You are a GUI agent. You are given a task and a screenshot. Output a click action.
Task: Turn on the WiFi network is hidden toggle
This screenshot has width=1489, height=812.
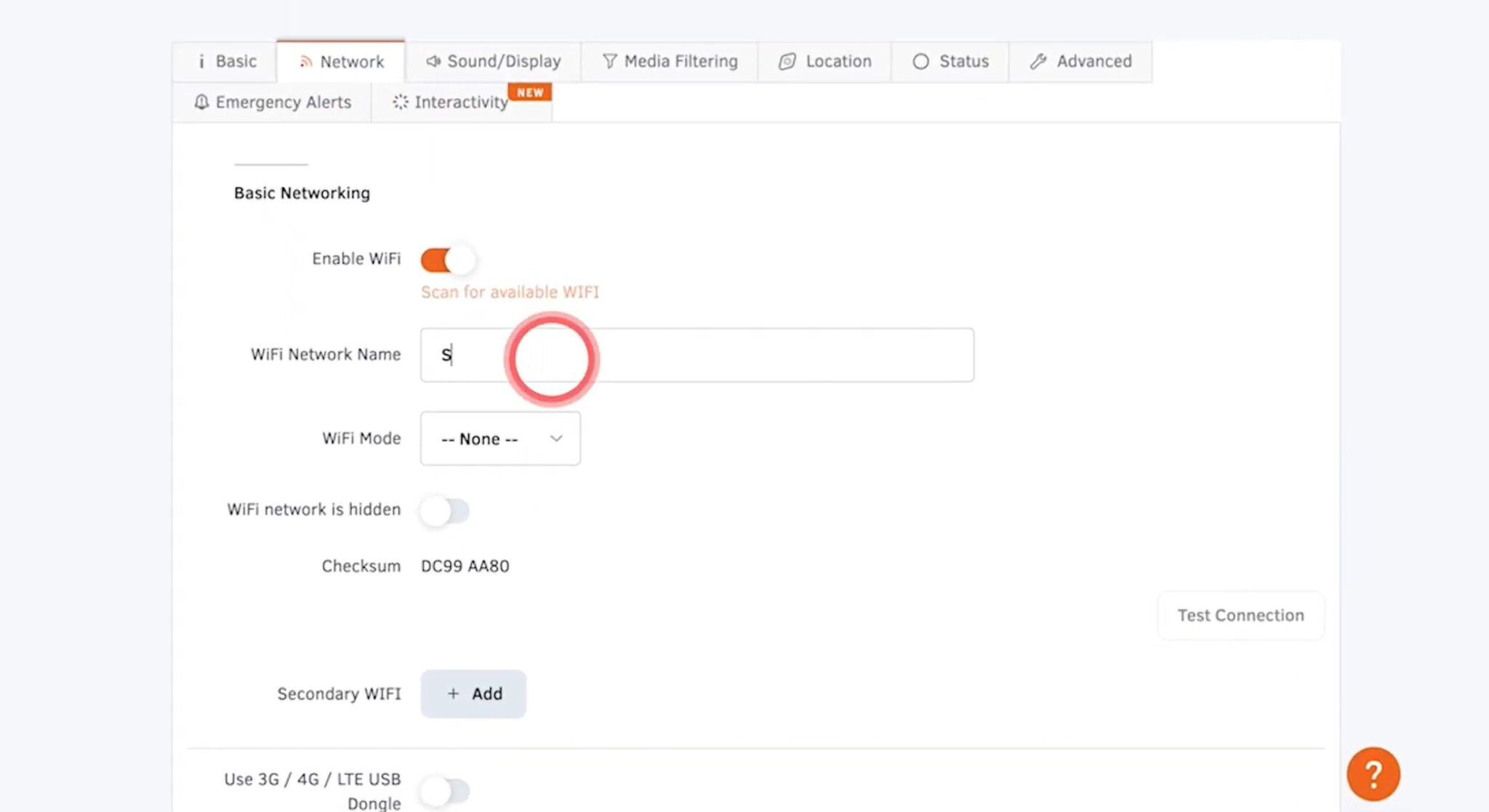(445, 510)
